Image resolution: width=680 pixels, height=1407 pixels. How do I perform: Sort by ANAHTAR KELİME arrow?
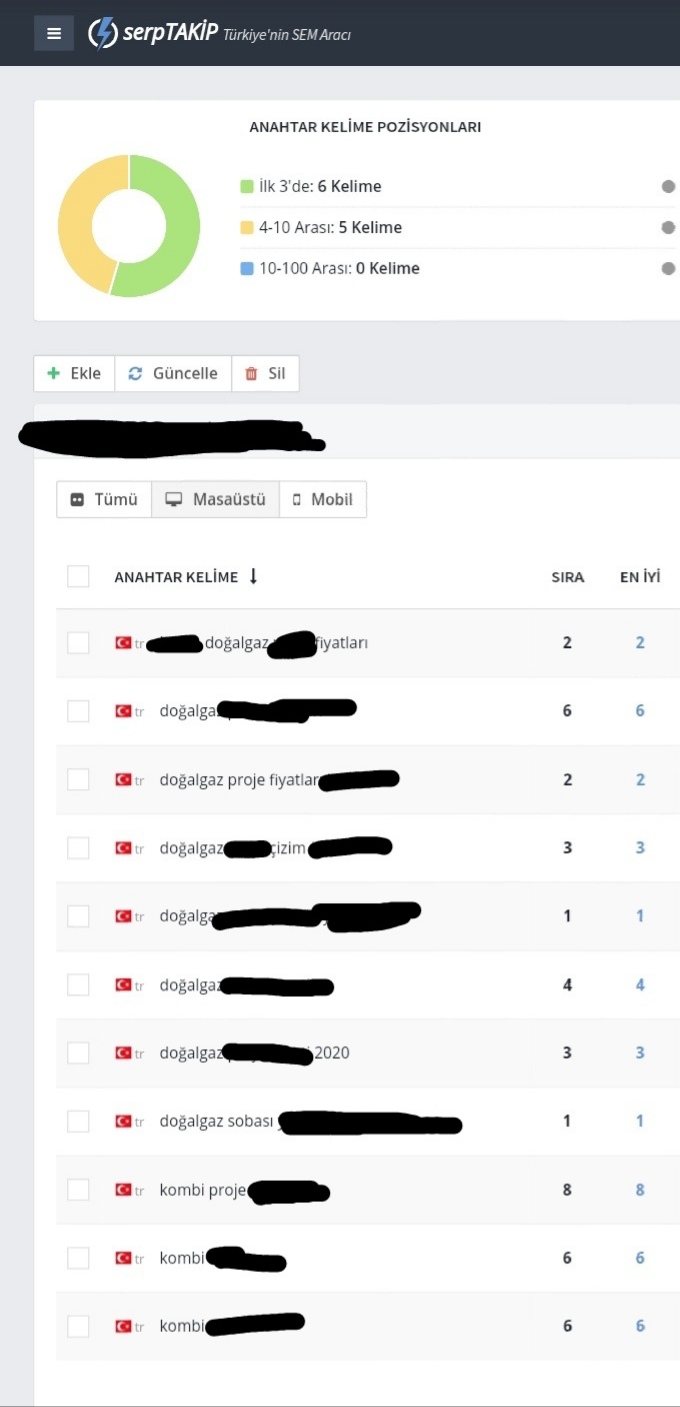[x=253, y=576]
